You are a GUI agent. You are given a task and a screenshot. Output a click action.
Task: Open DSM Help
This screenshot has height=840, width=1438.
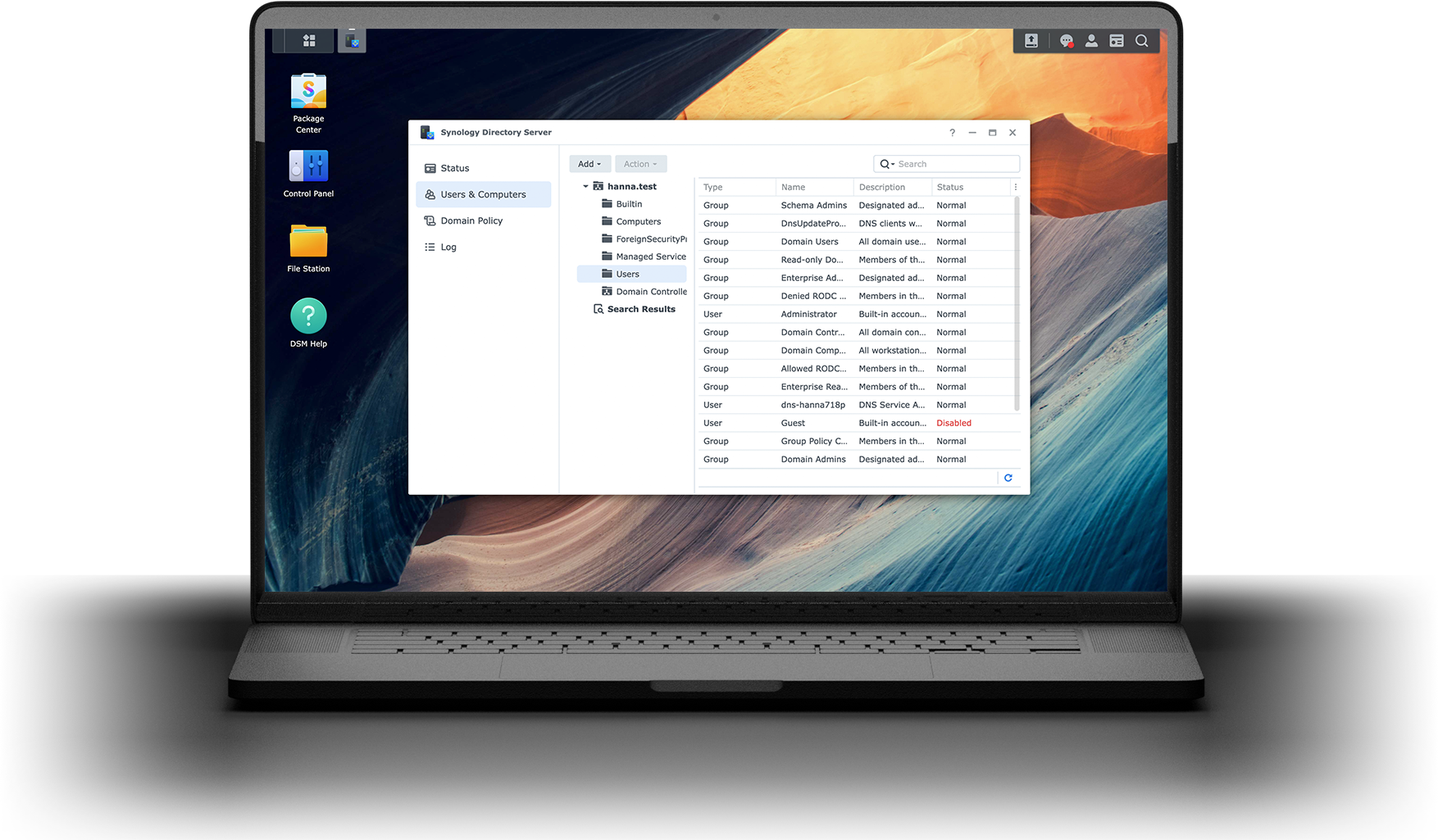307,316
